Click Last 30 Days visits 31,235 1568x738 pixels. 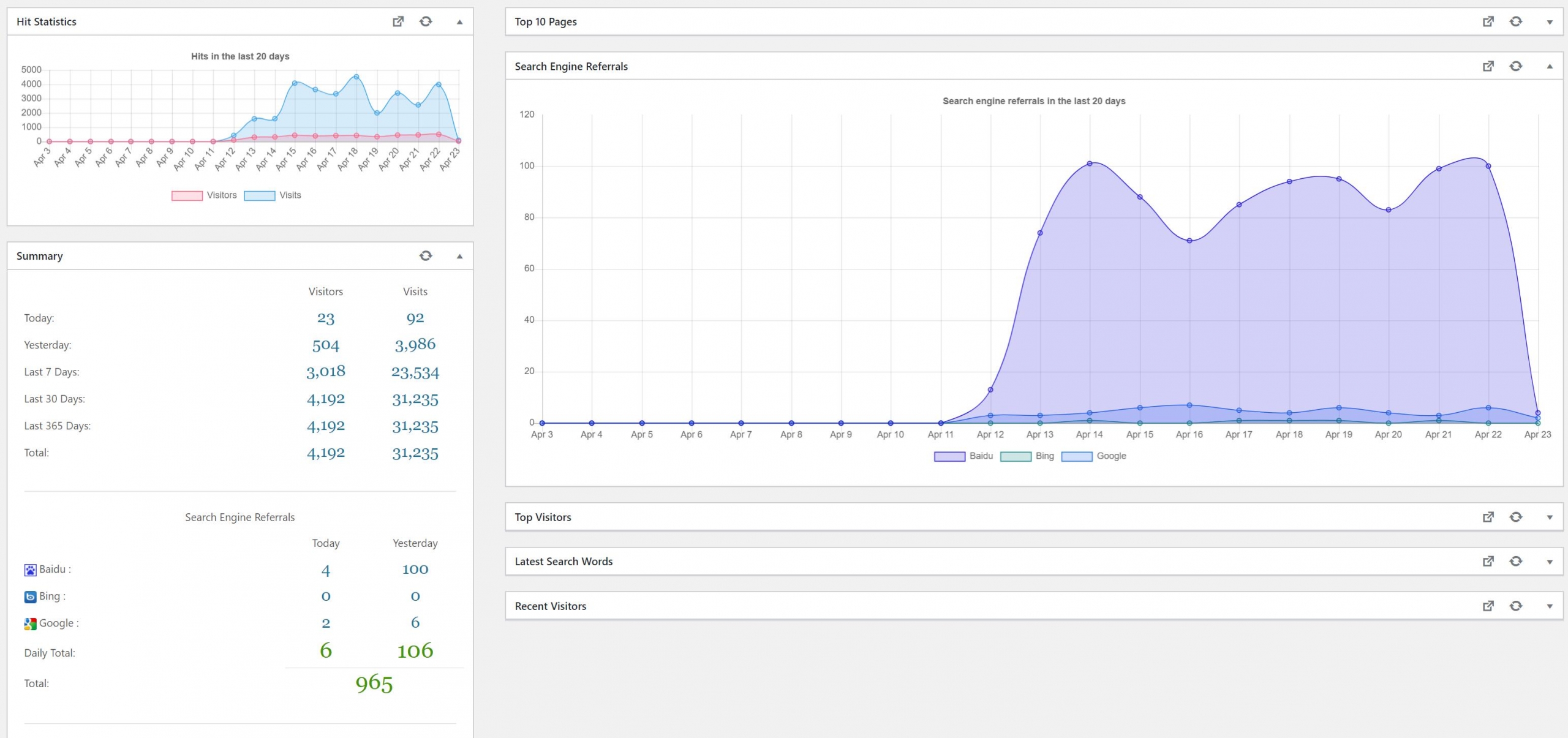click(x=415, y=399)
